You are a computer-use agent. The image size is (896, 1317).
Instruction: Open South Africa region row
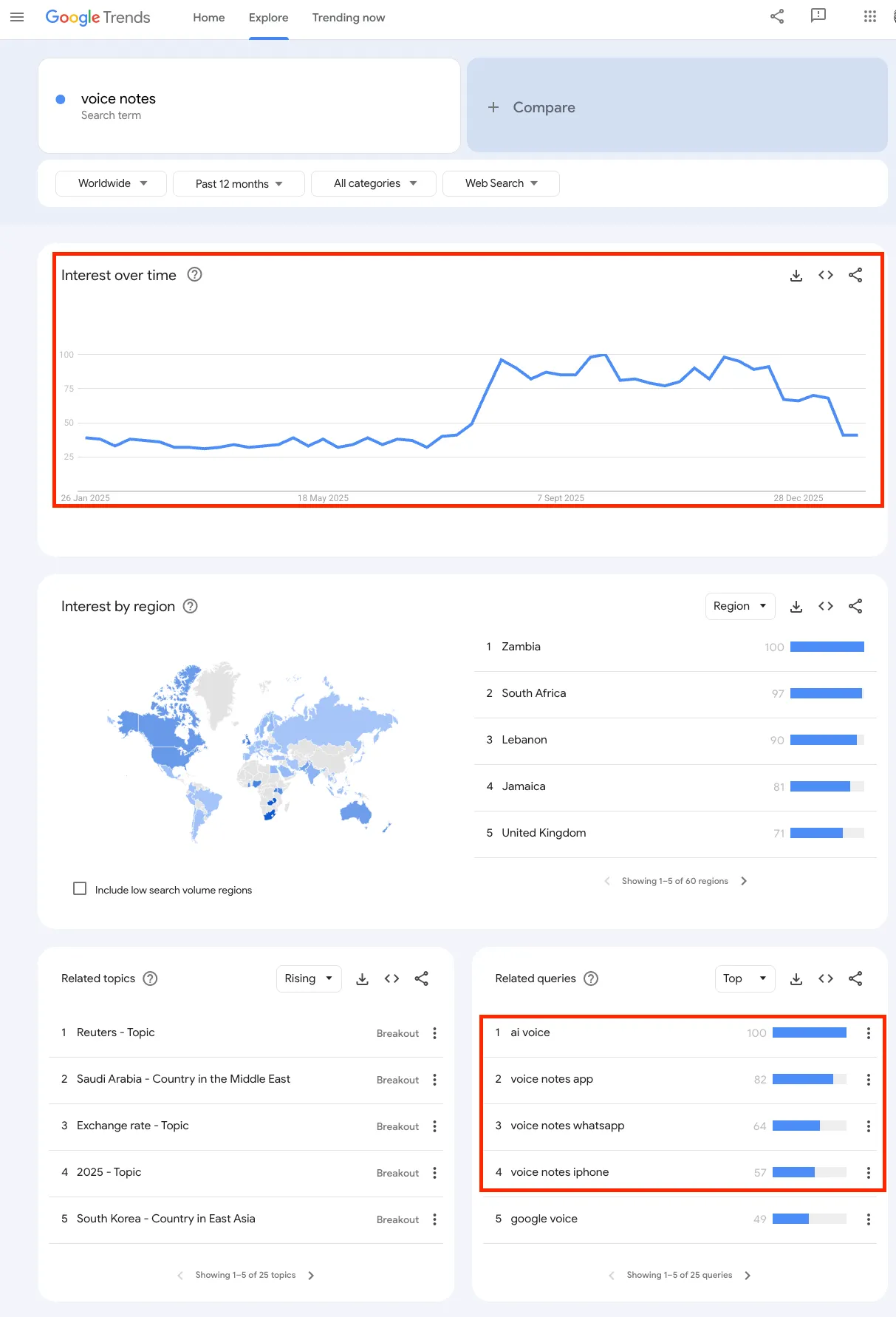pyautogui.click(x=675, y=694)
